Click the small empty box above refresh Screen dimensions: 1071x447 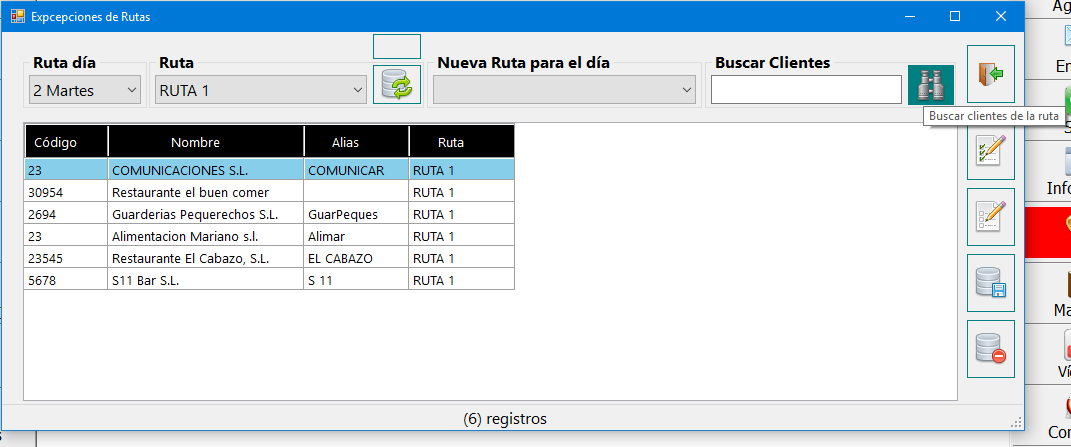[397, 46]
